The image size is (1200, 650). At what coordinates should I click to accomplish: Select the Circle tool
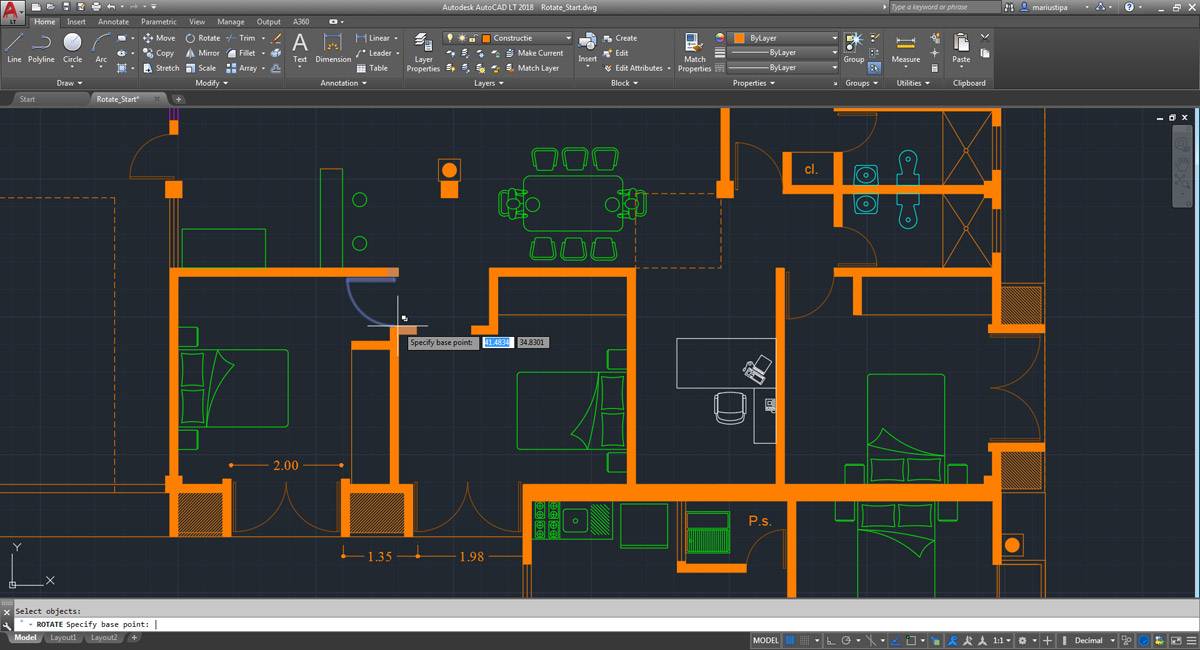pos(73,47)
